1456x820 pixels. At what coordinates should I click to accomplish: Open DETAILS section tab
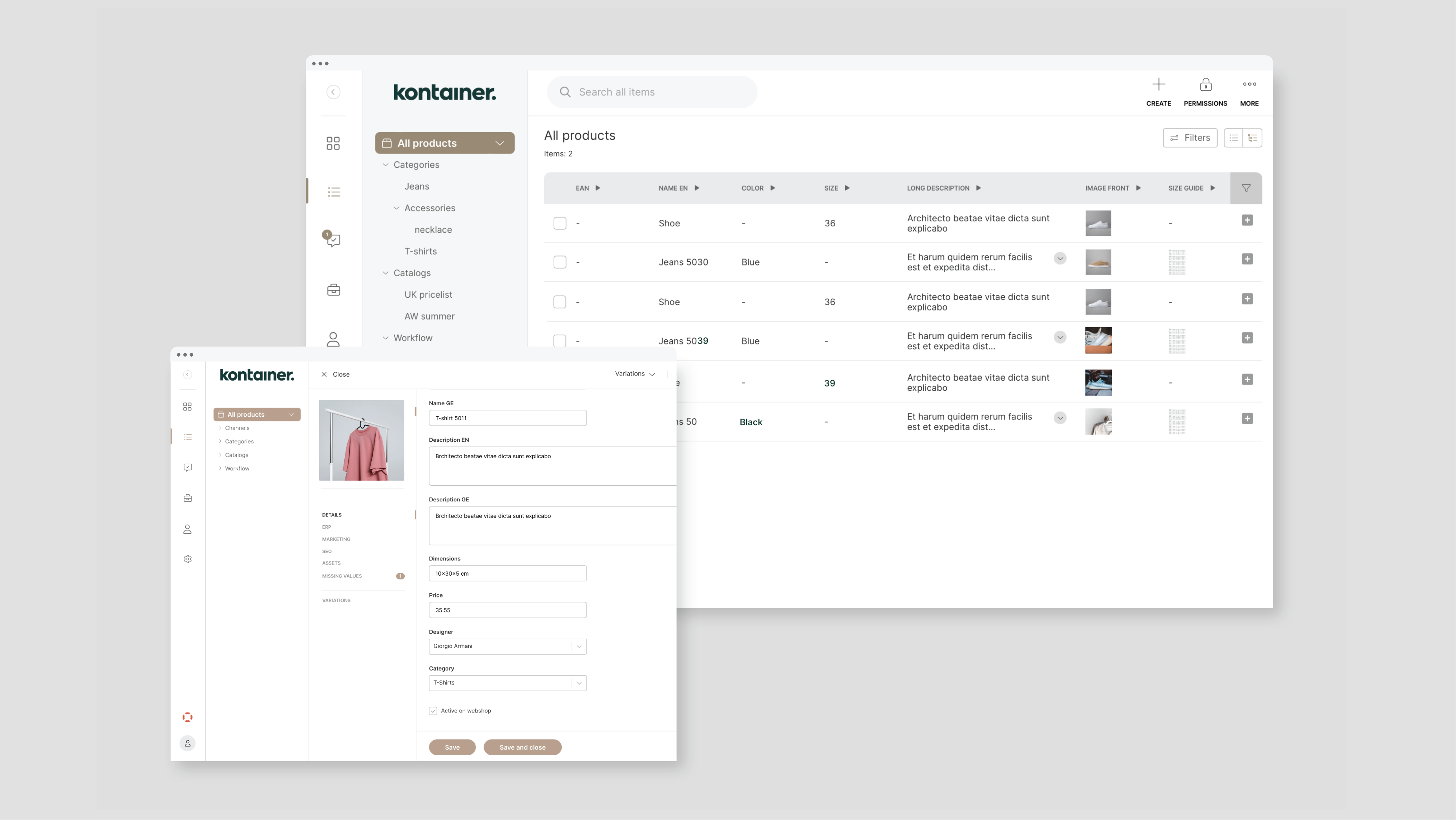pos(332,515)
